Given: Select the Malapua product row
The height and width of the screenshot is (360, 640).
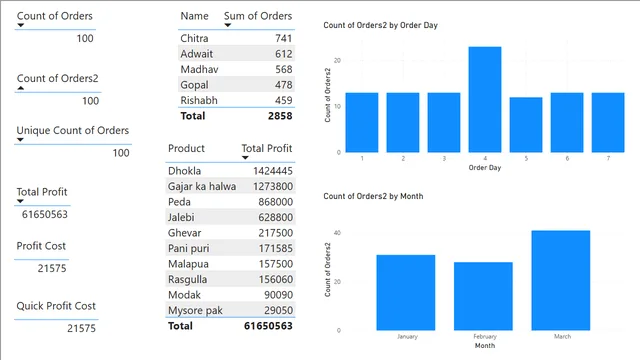Looking at the screenshot, I should pyautogui.click(x=231, y=264).
